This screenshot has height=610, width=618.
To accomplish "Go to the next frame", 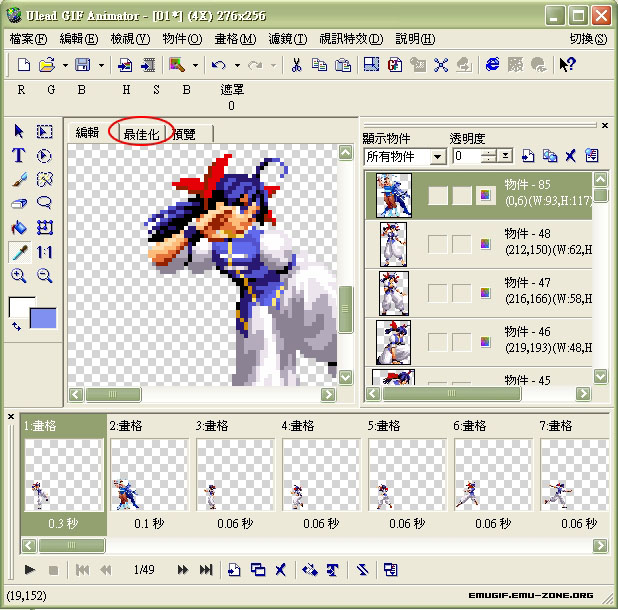I will pyautogui.click(x=182, y=569).
